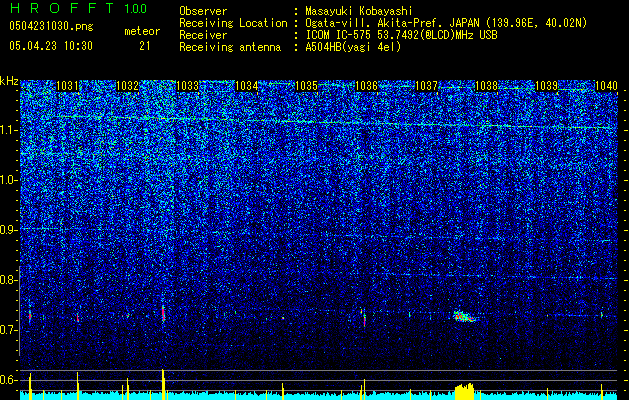
Task: Select the ICOM IC-575 53.7492 MHz USB text
Action: 401,35
